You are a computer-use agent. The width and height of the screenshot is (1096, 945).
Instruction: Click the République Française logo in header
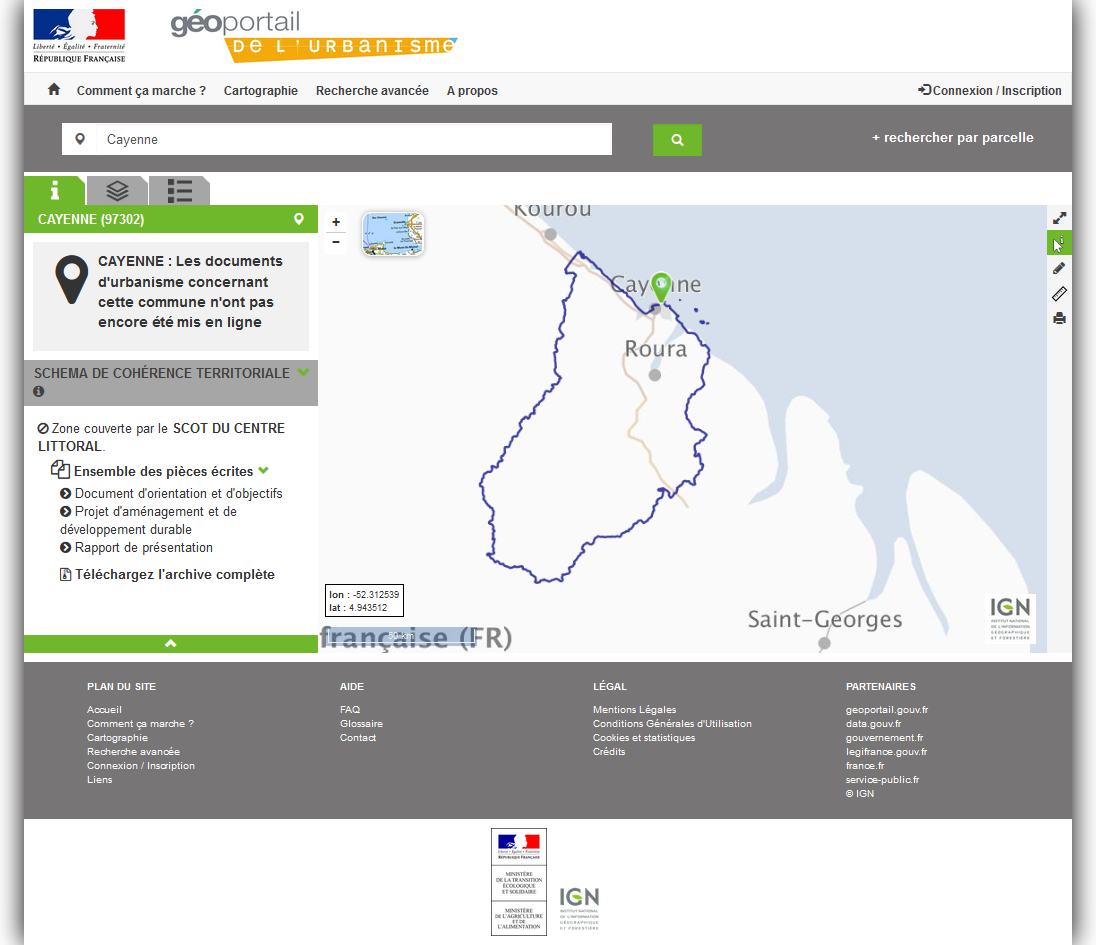click(79, 36)
